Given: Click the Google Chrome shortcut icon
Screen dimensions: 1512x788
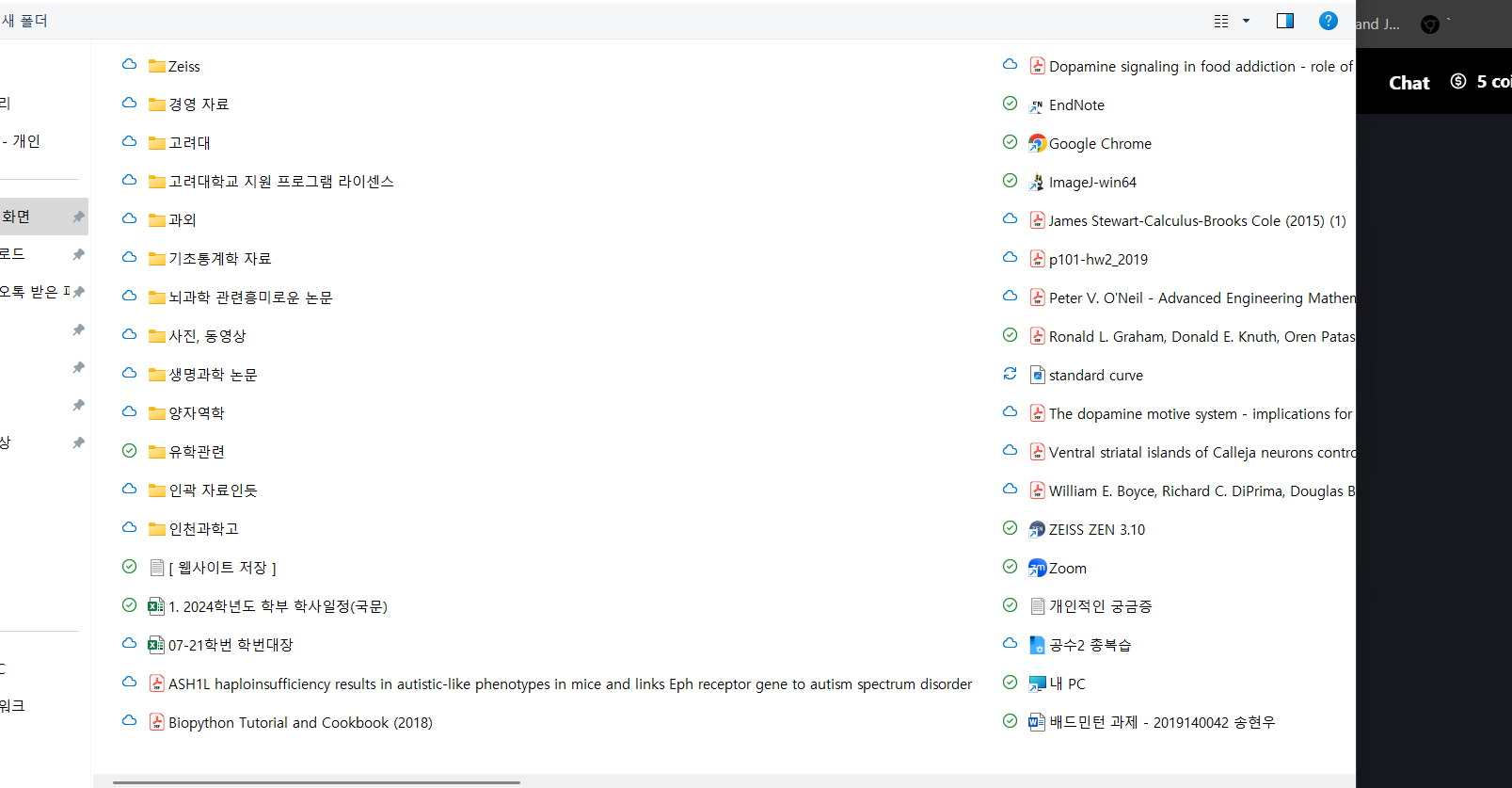Looking at the screenshot, I should coord(1037,143).
